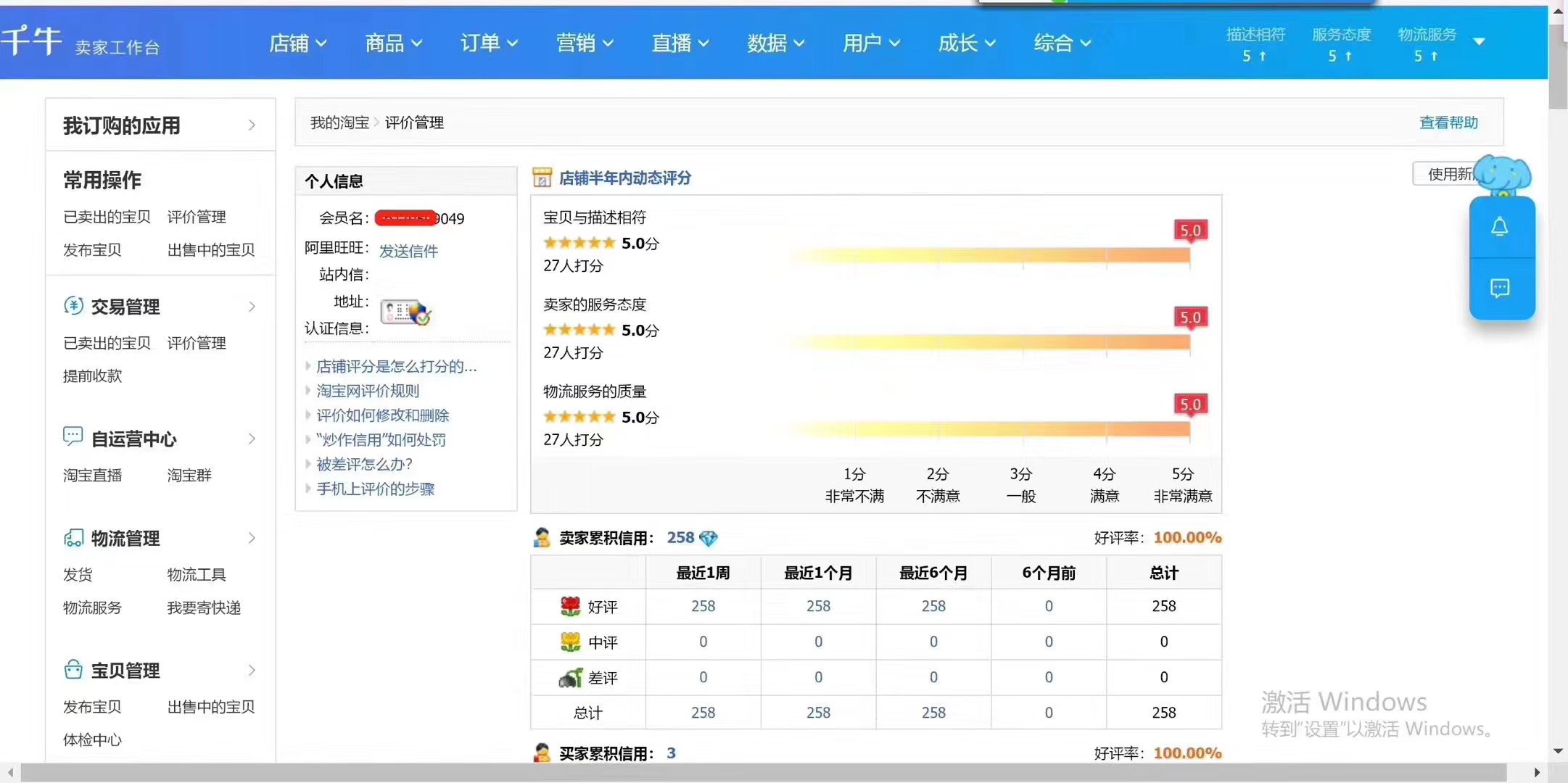
Task: Open 查看帮助 link
Action: 1448,123
